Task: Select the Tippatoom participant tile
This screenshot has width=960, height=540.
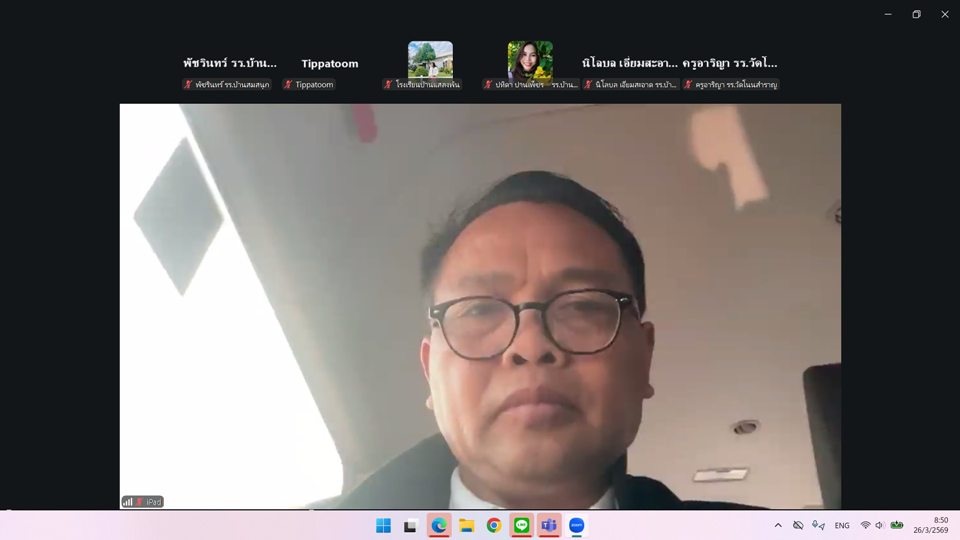Action: pyautogui.click(x=330, y=64)
